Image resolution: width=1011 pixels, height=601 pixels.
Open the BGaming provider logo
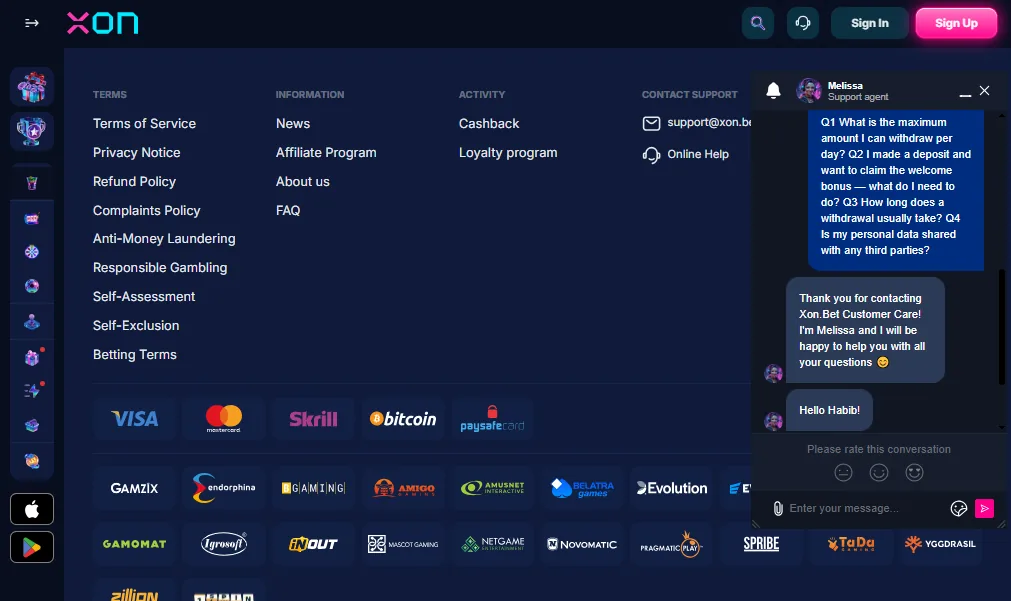[313, 488]
